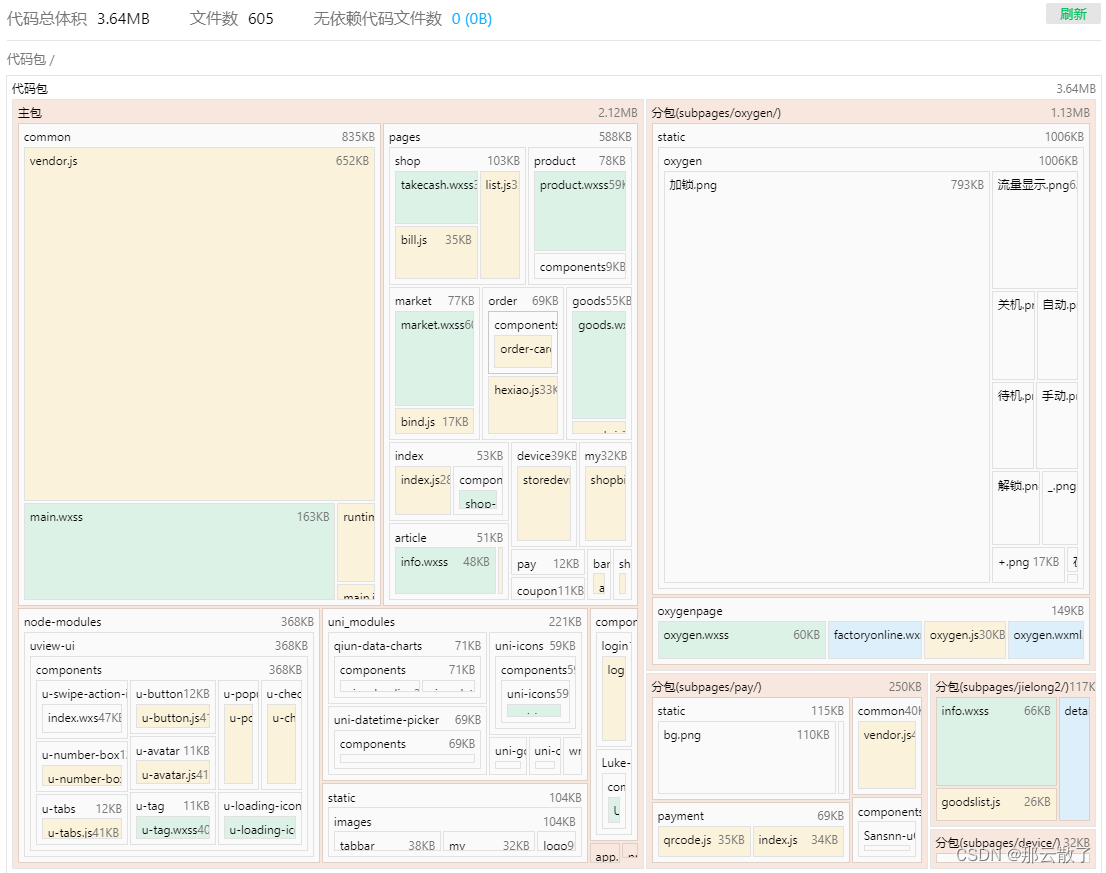Open the pay 12KB folder block
1106x873 pixels.
tap(547, 563)
